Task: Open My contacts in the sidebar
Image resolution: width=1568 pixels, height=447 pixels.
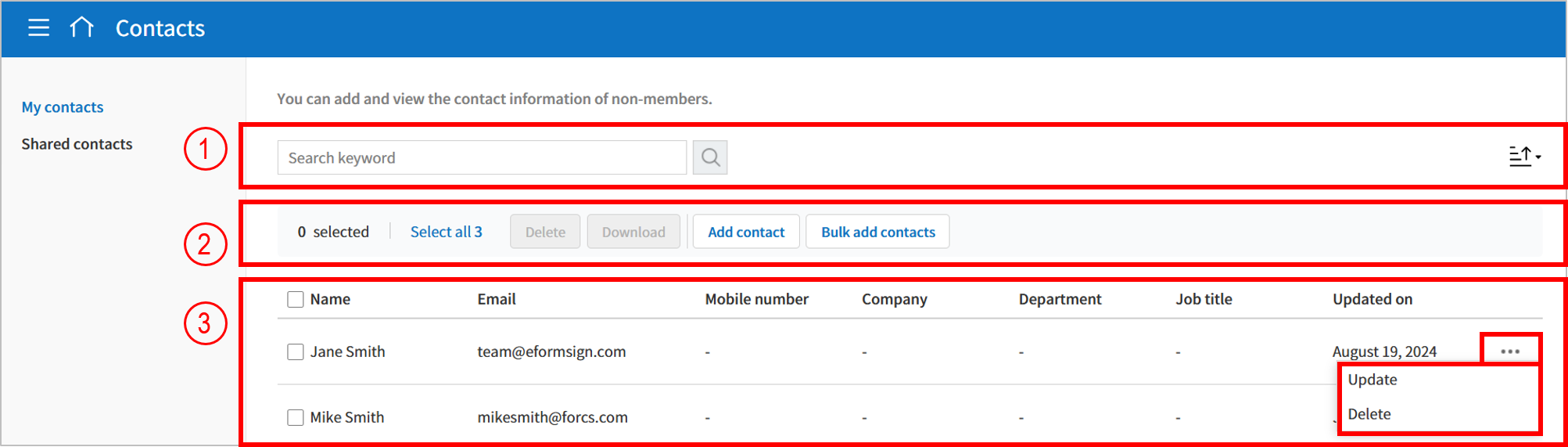Action: tap(63, 107)
